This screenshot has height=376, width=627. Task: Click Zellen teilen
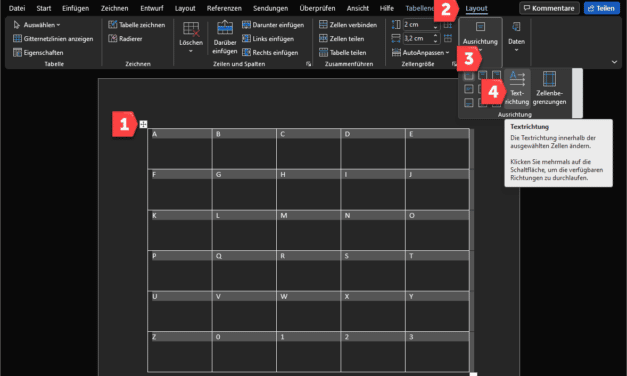point(341,39)
